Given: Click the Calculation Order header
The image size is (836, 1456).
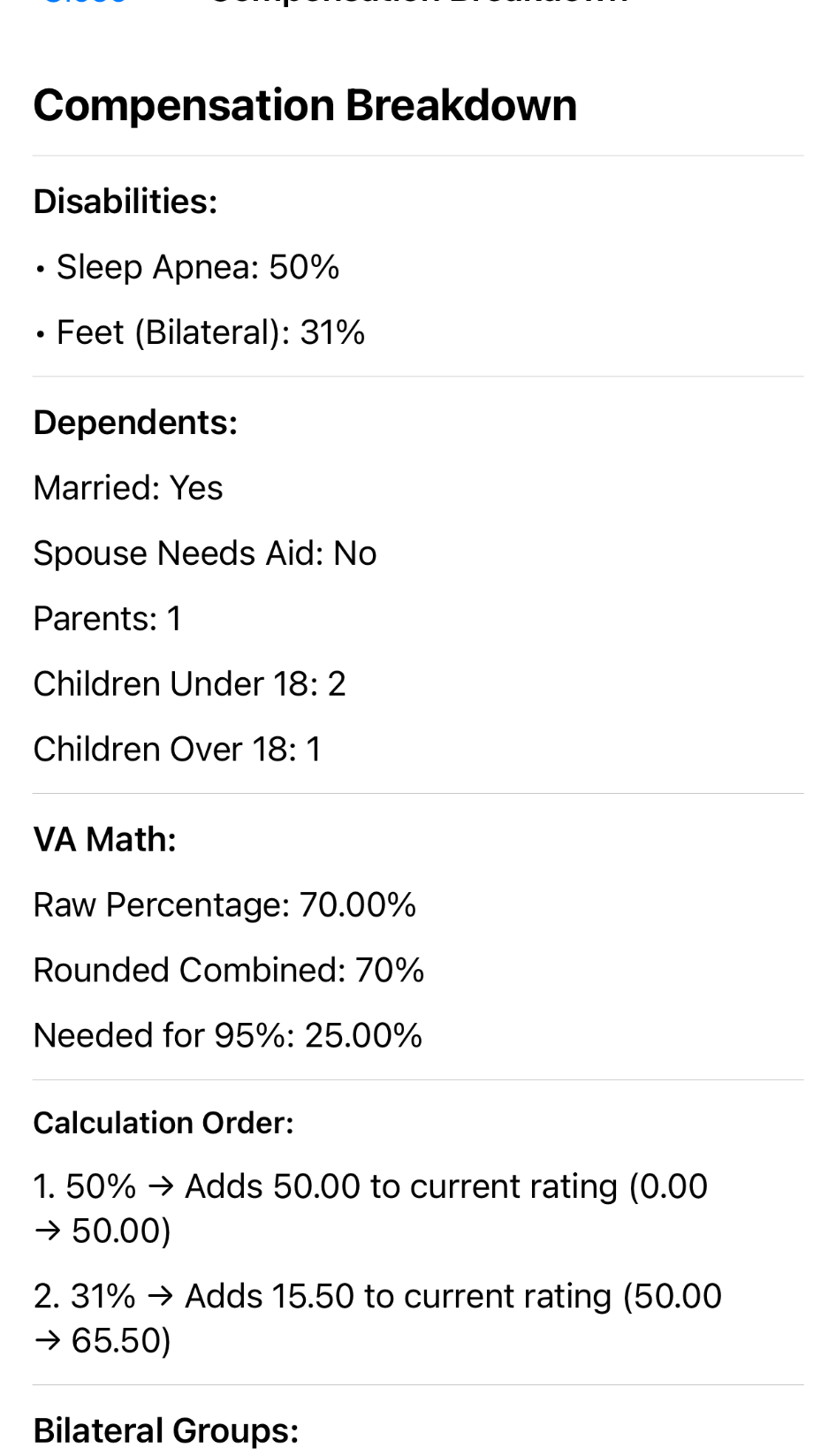Looking at the screenshot, I should (163, 1123).
